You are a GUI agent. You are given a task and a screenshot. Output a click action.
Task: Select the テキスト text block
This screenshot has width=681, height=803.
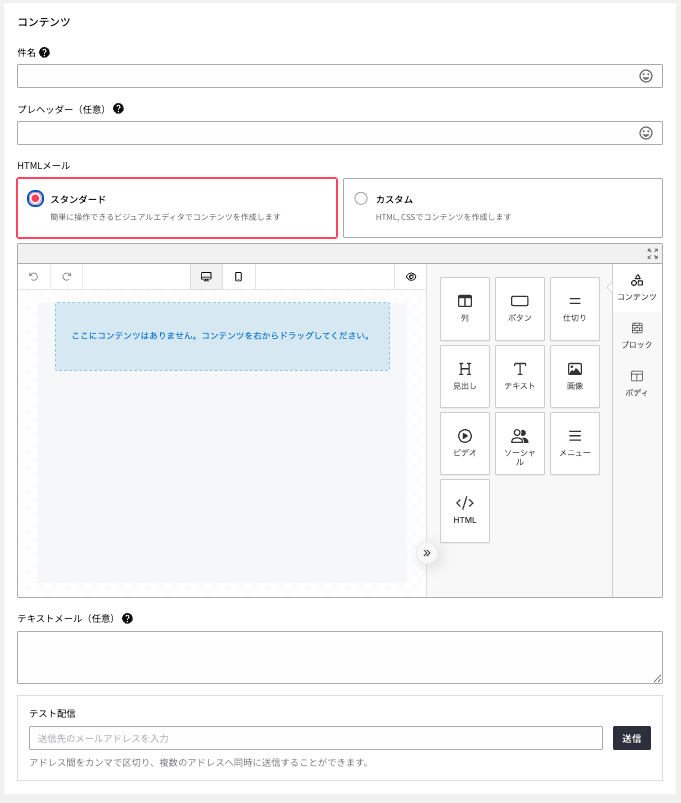[520, 376]
